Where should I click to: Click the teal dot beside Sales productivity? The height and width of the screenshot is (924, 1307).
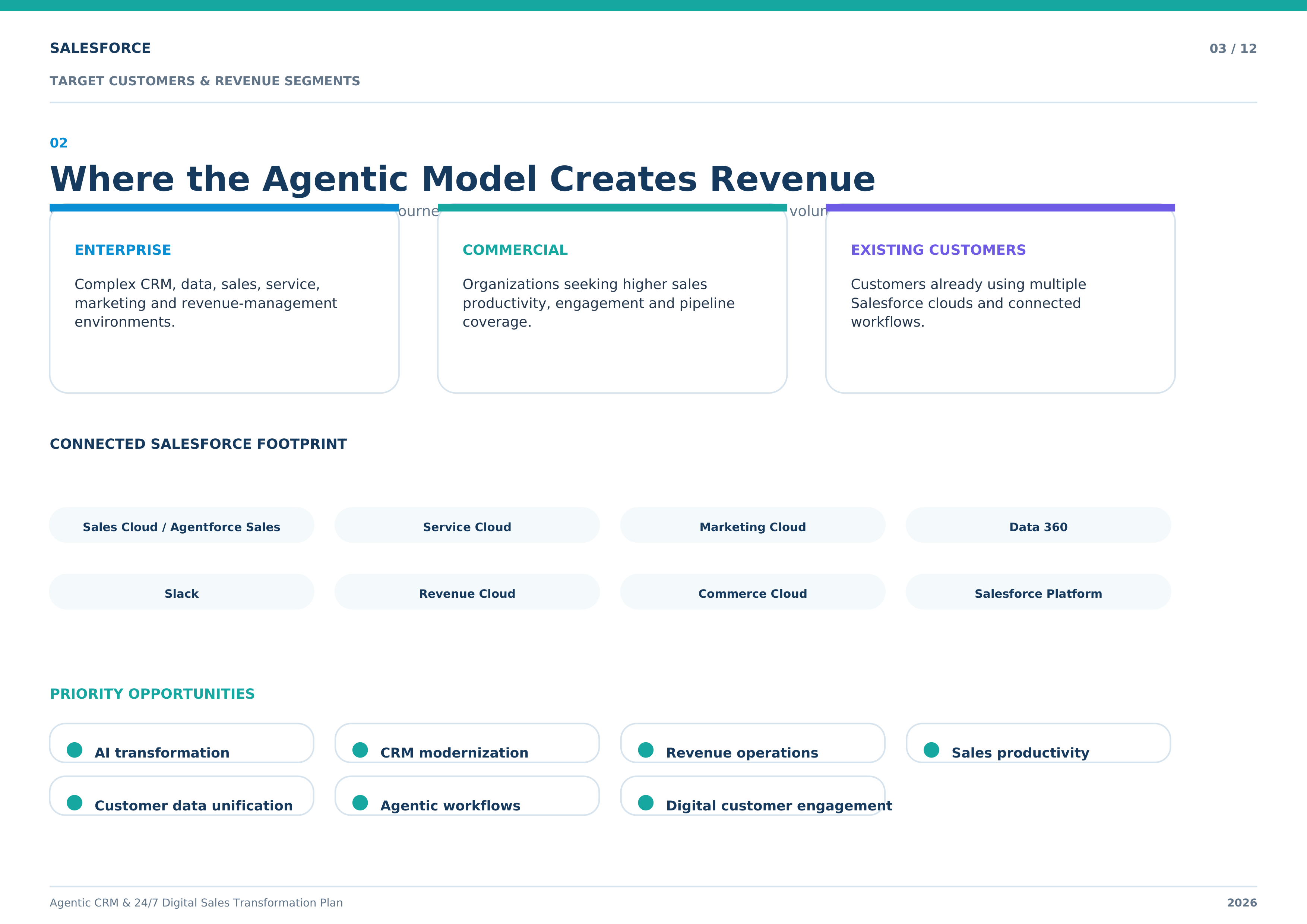coord(931,750)
